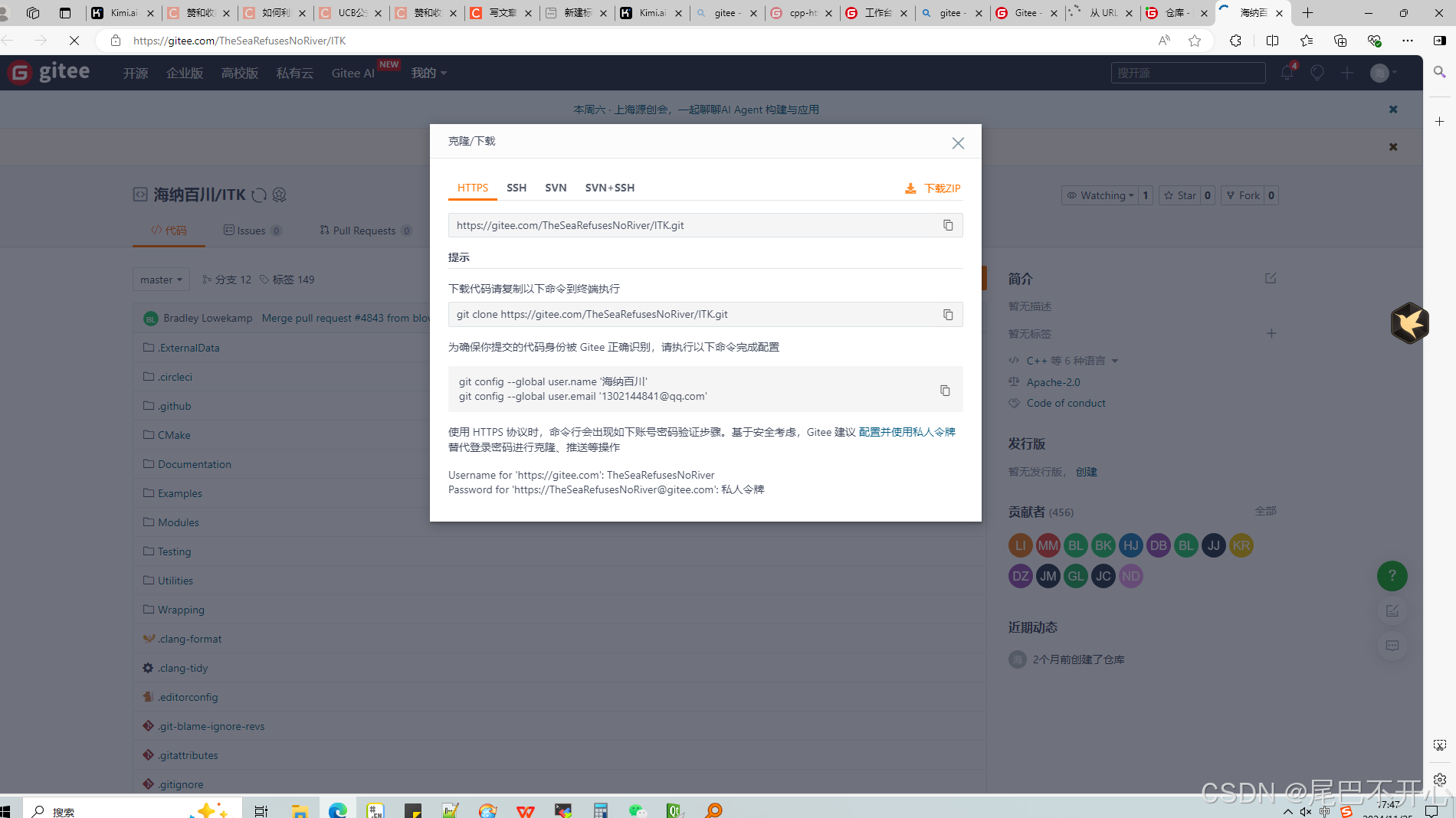Switch to the HTTPS clone tab
Image resolution: width=1456 pixels, height=818 pixels.
point(473,188)
